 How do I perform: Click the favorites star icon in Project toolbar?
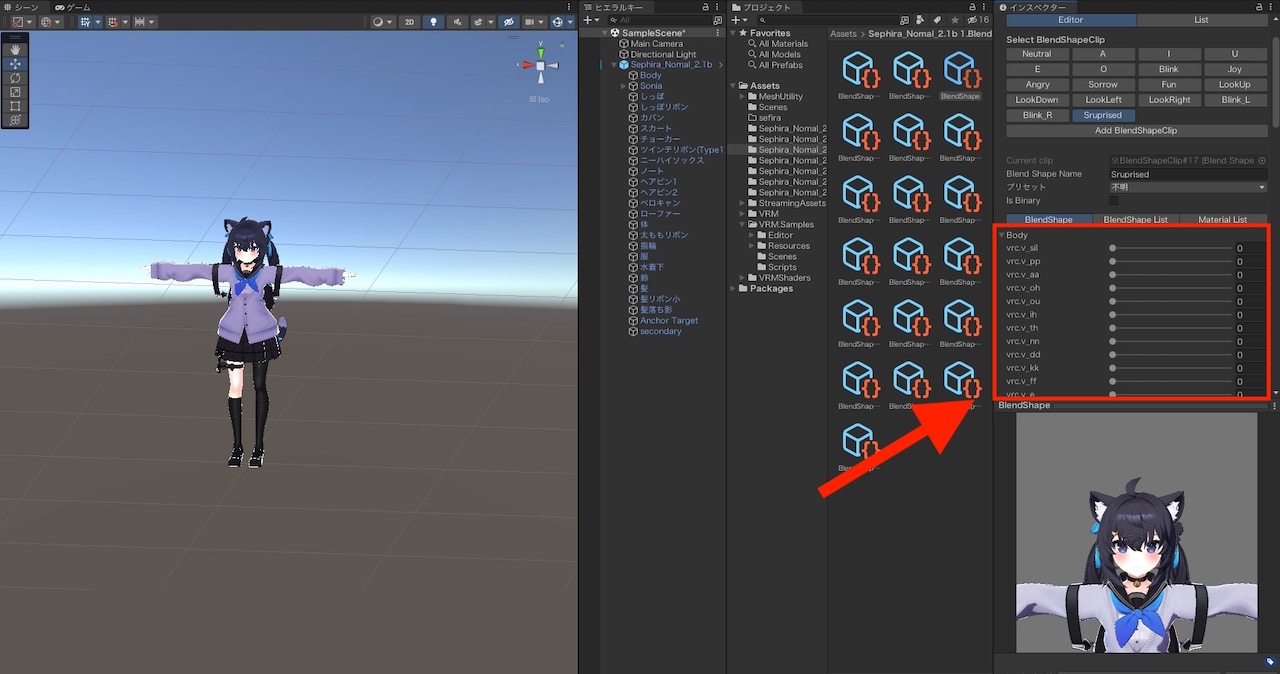coord(954,20)
